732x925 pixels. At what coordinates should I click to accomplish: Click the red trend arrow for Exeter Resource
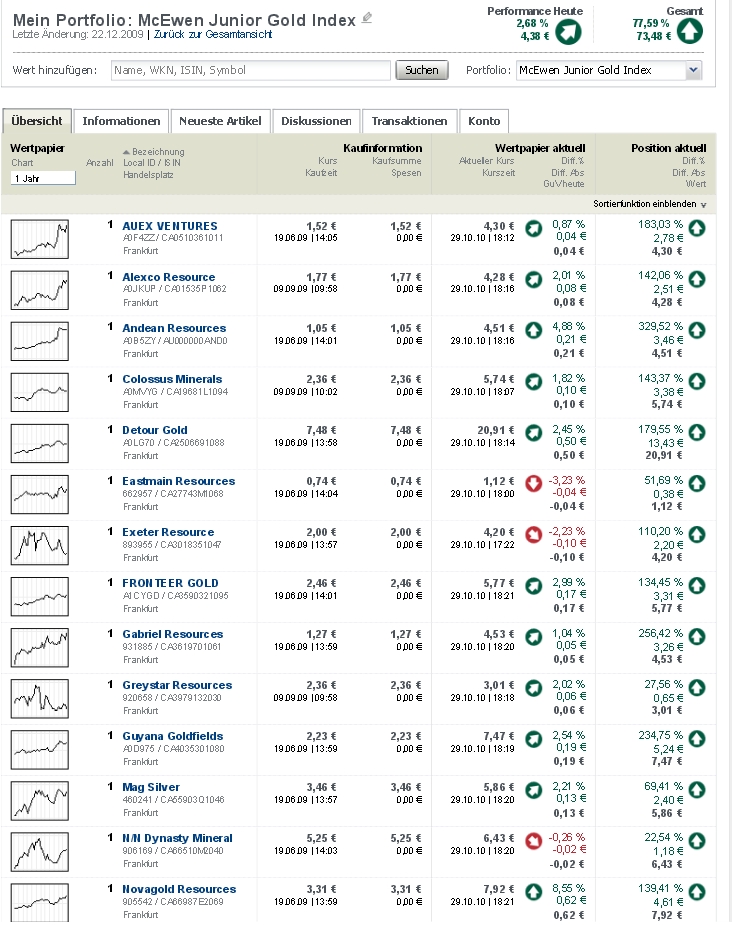click(534, 535)
